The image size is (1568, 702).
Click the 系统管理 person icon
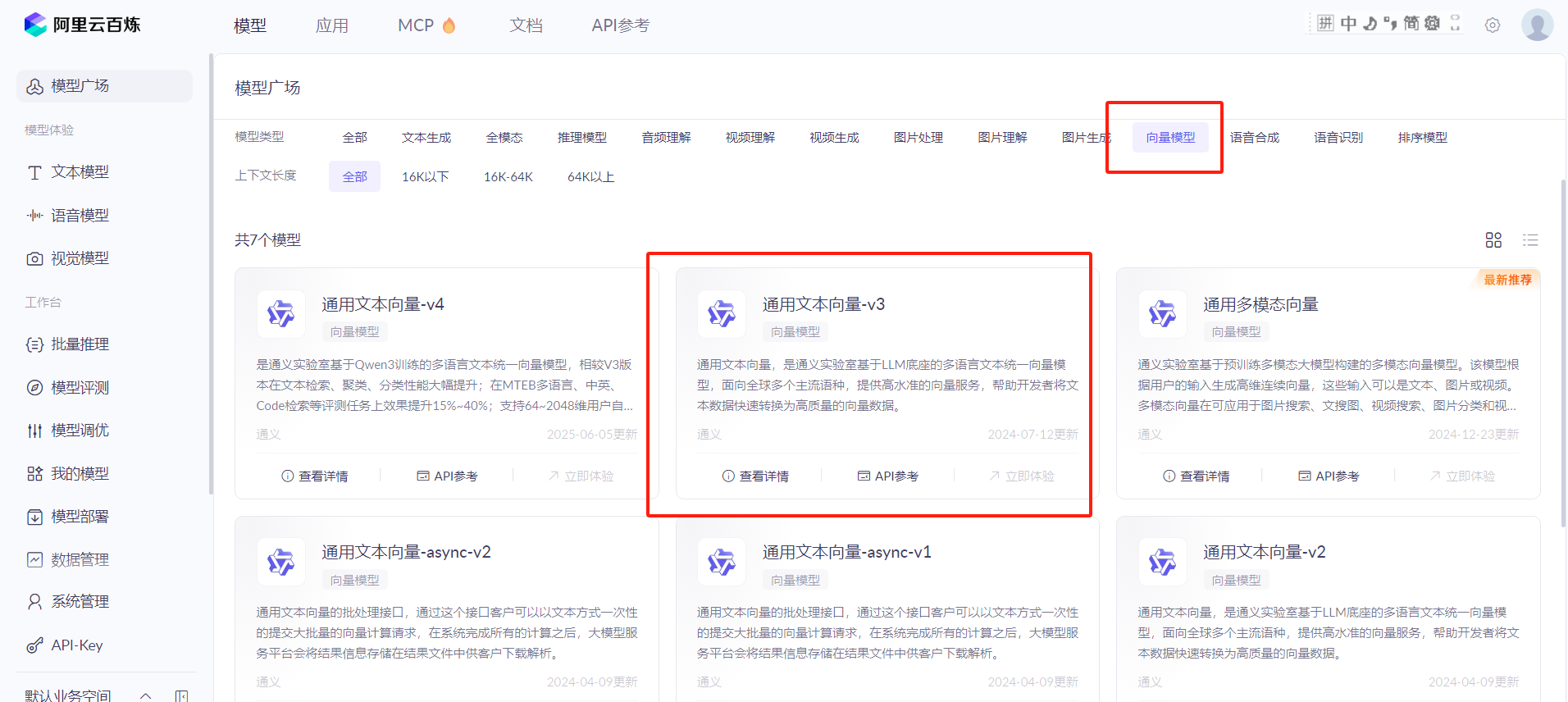[34, 602]
